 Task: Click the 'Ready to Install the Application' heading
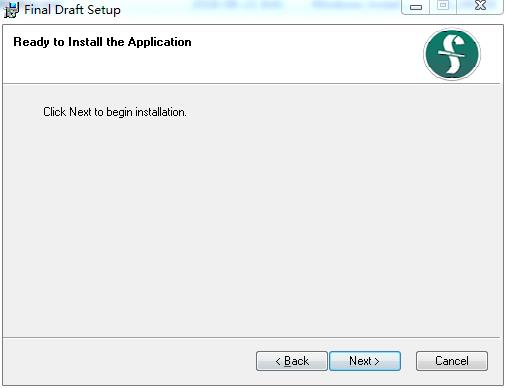pos(102,42)
